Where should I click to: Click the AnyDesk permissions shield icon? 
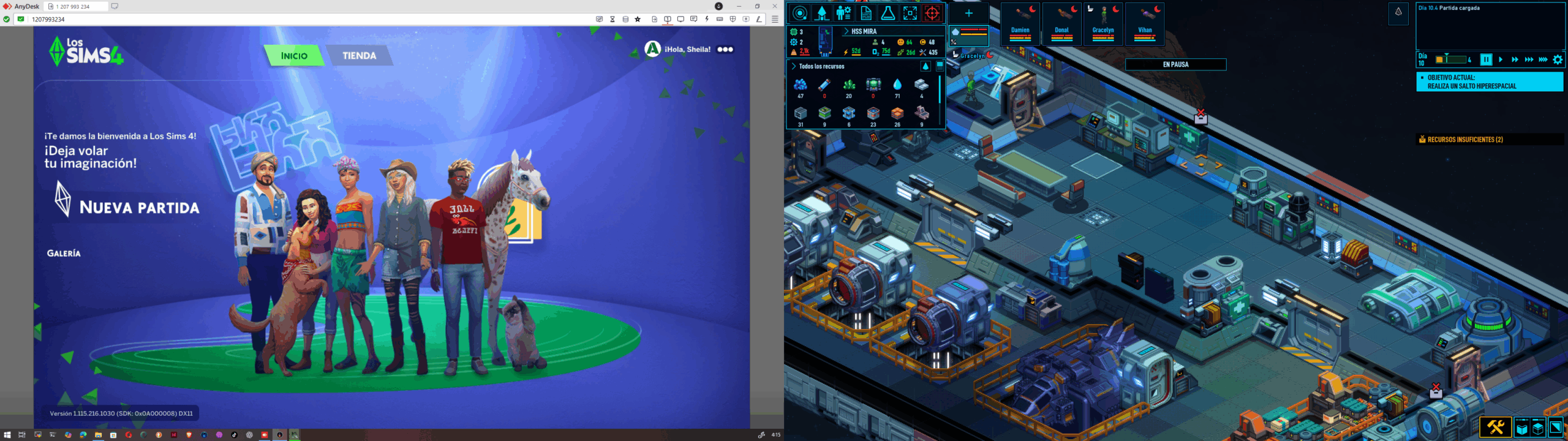coord(733,19)
